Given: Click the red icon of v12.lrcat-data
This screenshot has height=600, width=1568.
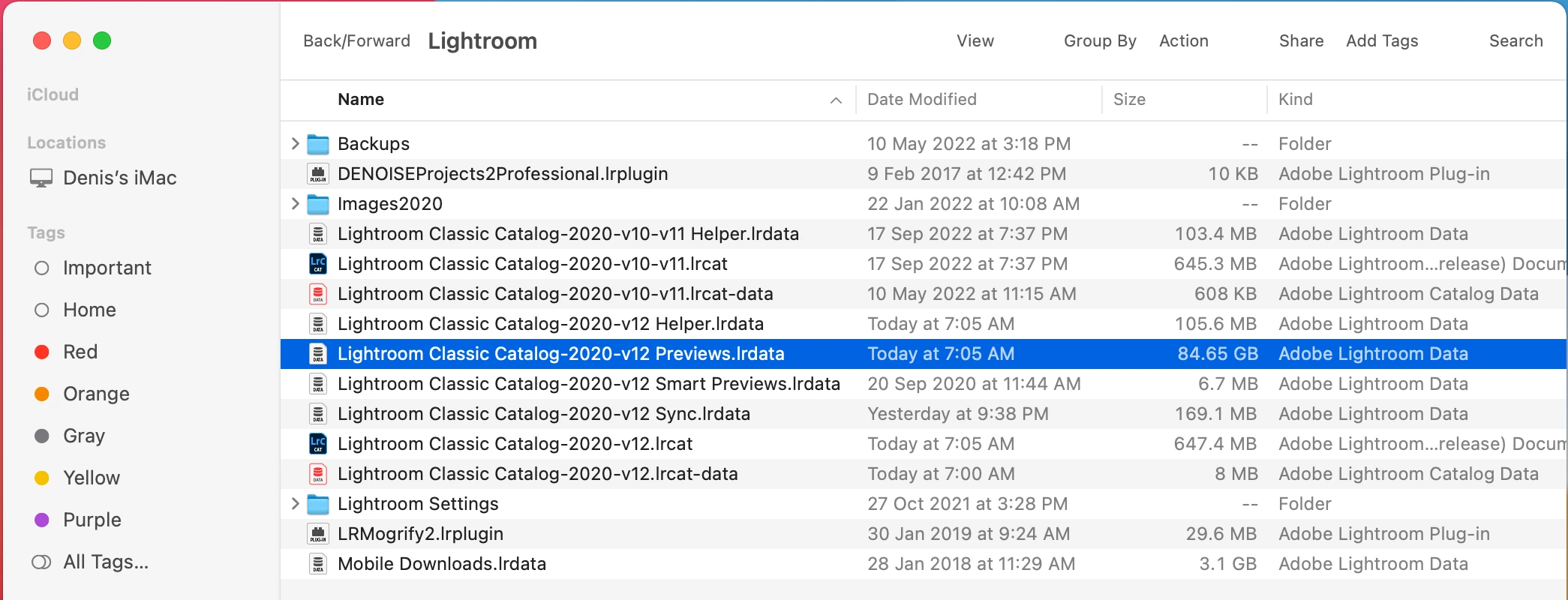Looking at the screenshot, I should pos(318,474).
